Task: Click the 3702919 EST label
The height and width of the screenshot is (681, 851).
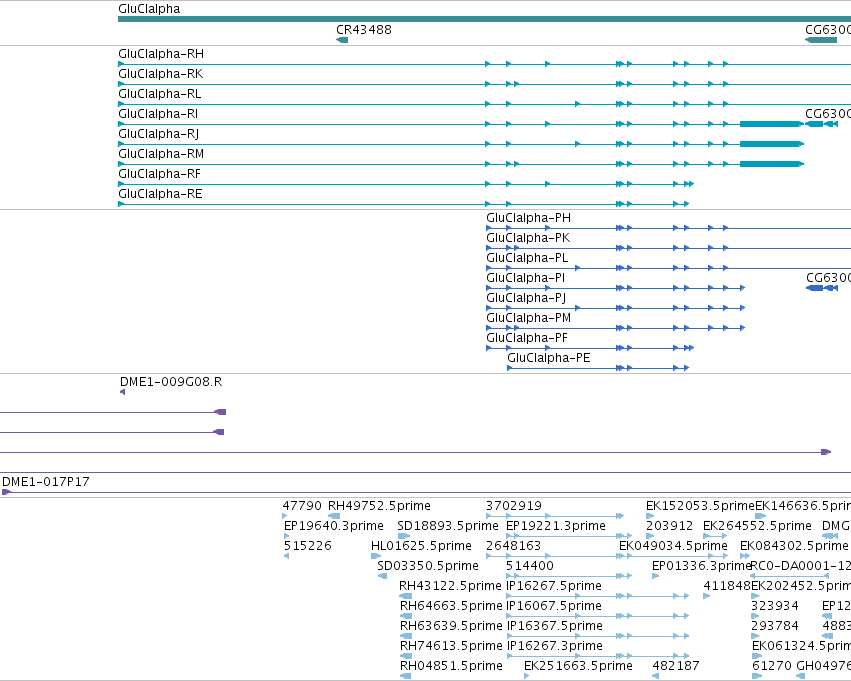Action: coord(514,506)
